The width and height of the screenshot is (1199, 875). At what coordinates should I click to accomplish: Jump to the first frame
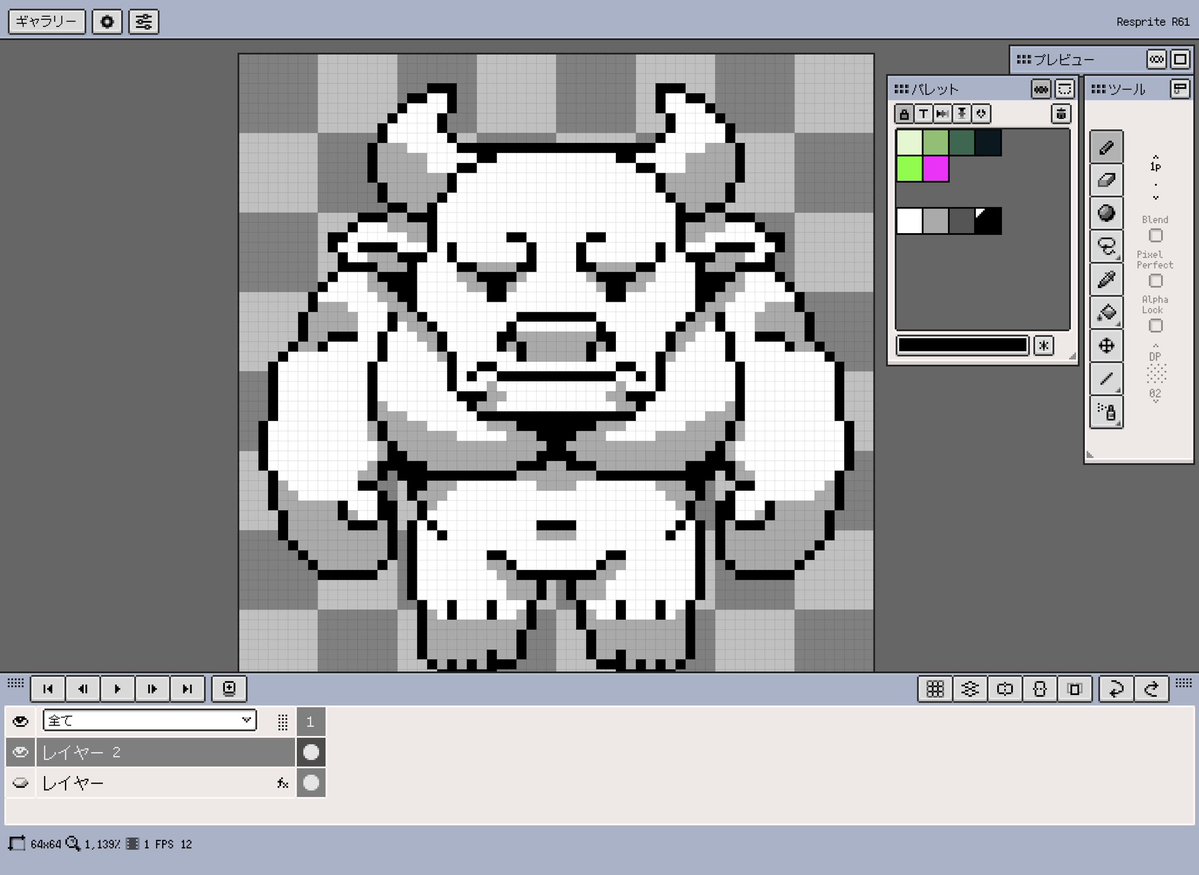click(47, 688)
